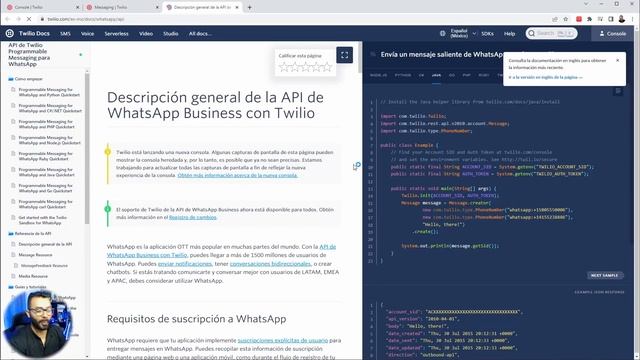
Task: Click the browser back arrow
Action: pos(7,19)
